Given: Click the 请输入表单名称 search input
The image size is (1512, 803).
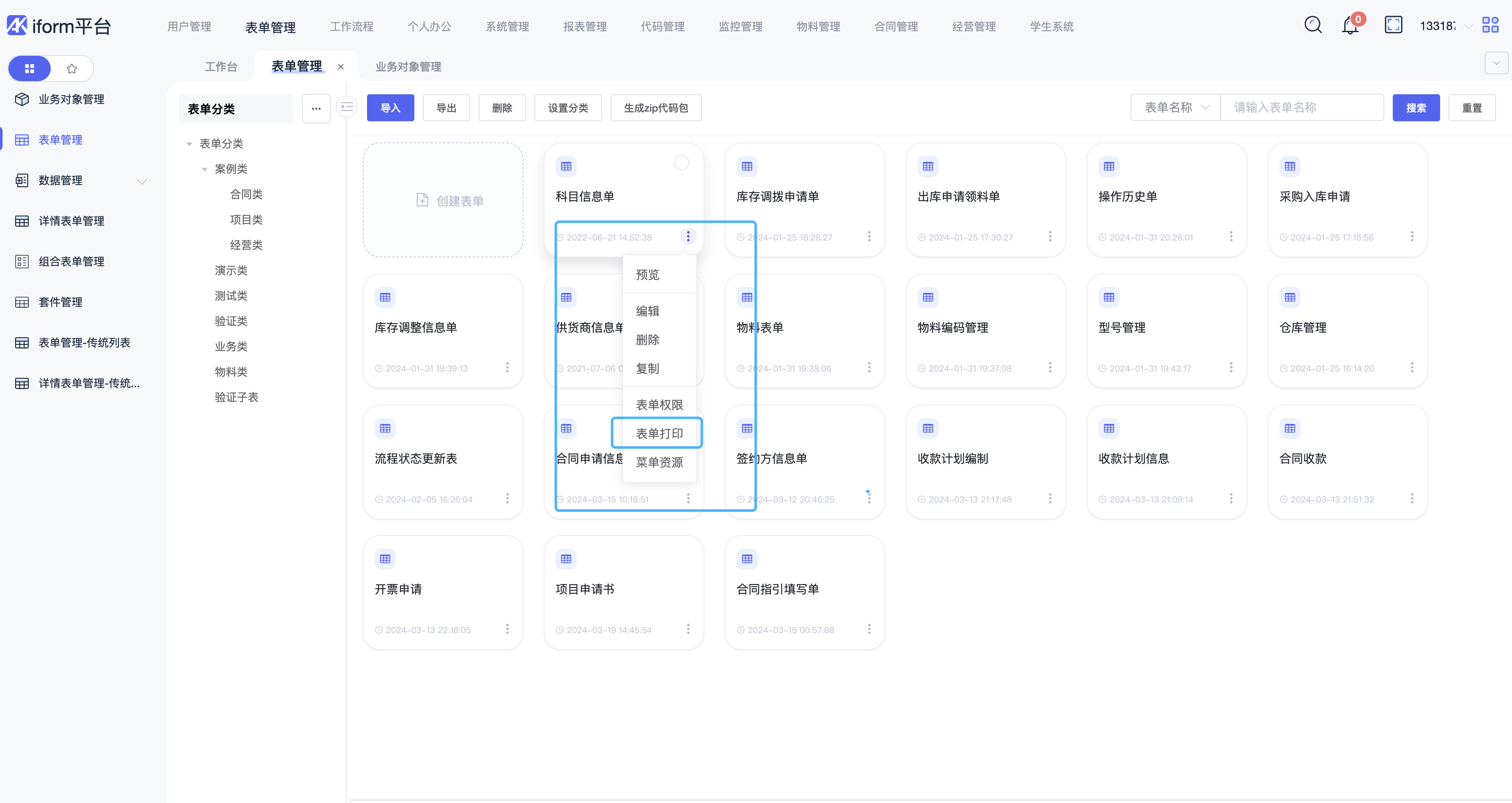Looking at the screenshot, I should (x=1301, y=107).
